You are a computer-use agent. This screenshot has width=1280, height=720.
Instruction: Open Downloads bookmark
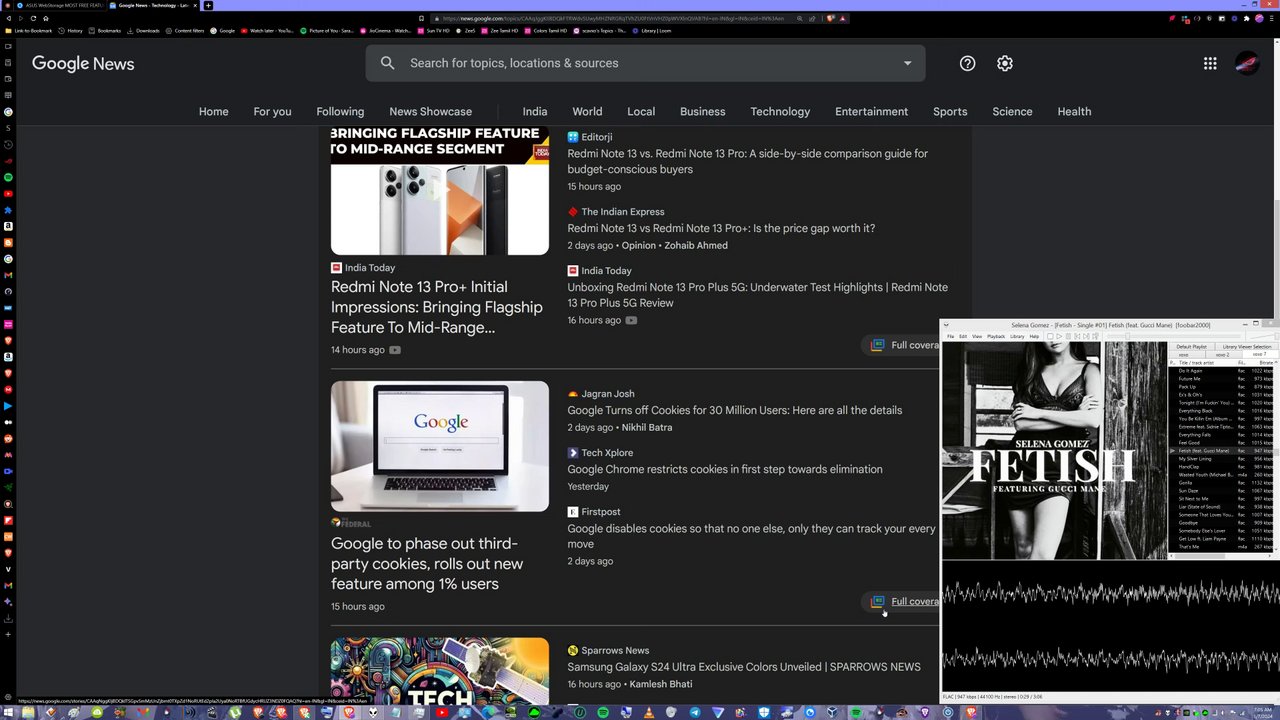[x=143, y=31]
